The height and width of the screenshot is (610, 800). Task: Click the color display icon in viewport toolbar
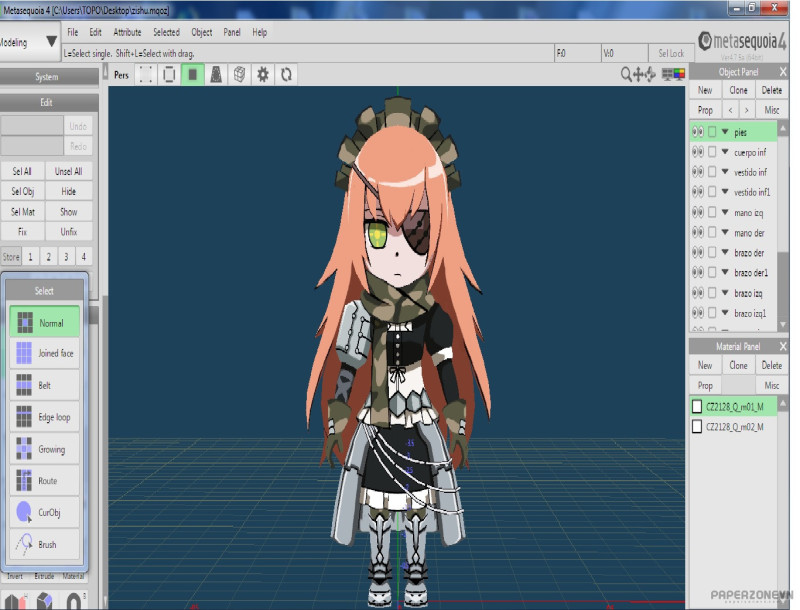678,74
